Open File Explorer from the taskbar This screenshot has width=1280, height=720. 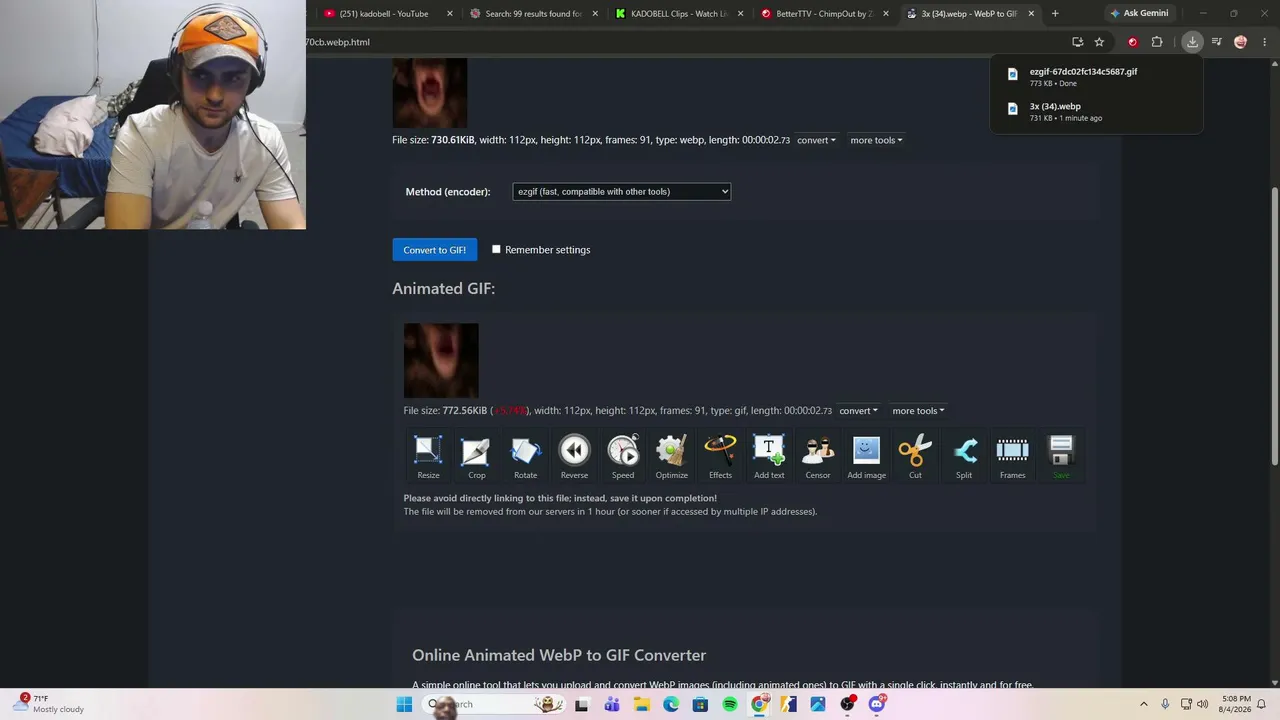click(642, 704)
